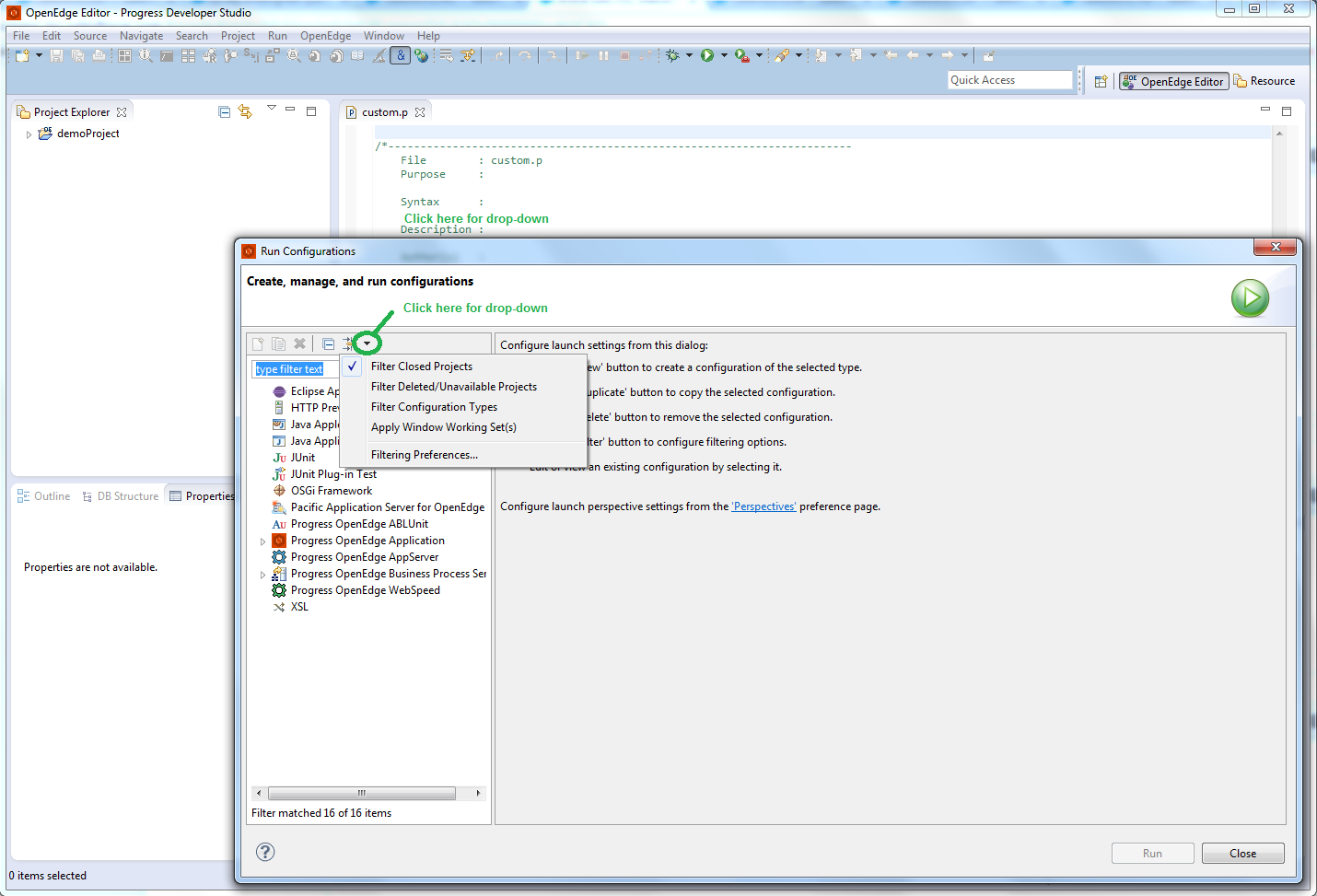This screenshot has width=1317, height=896.
Task: Maximize the Project Explorer view
Action: [x=311, y=111]
